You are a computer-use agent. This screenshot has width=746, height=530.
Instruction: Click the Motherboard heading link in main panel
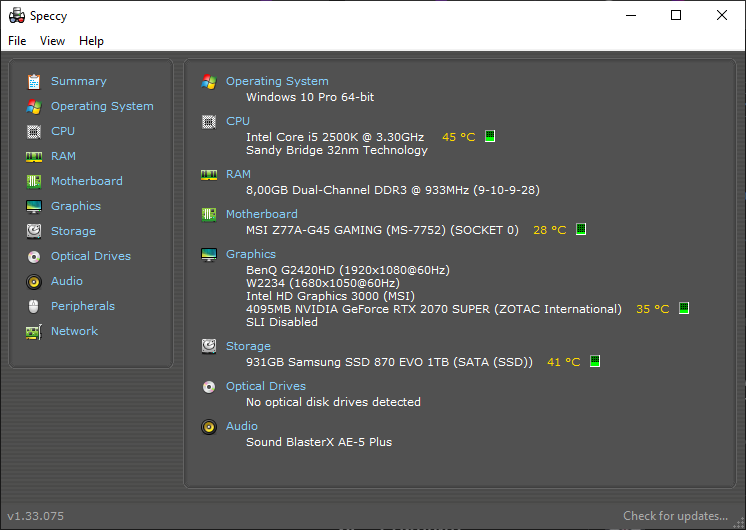(262, 214)
